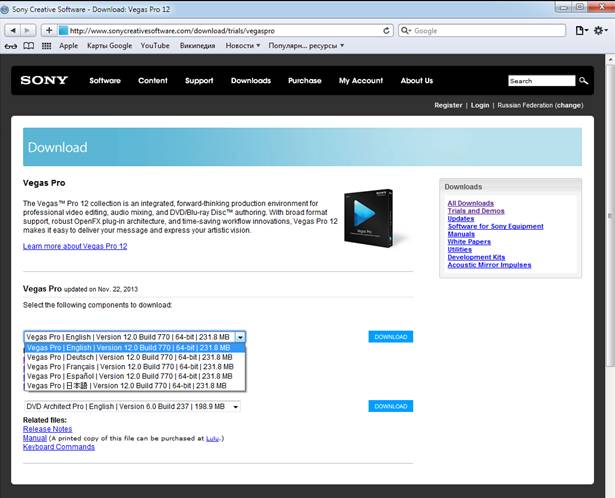Click DOWNLOAD button for Vegas Pro
The width and height of the screenshot is (615, 498).
pos(391,337)
